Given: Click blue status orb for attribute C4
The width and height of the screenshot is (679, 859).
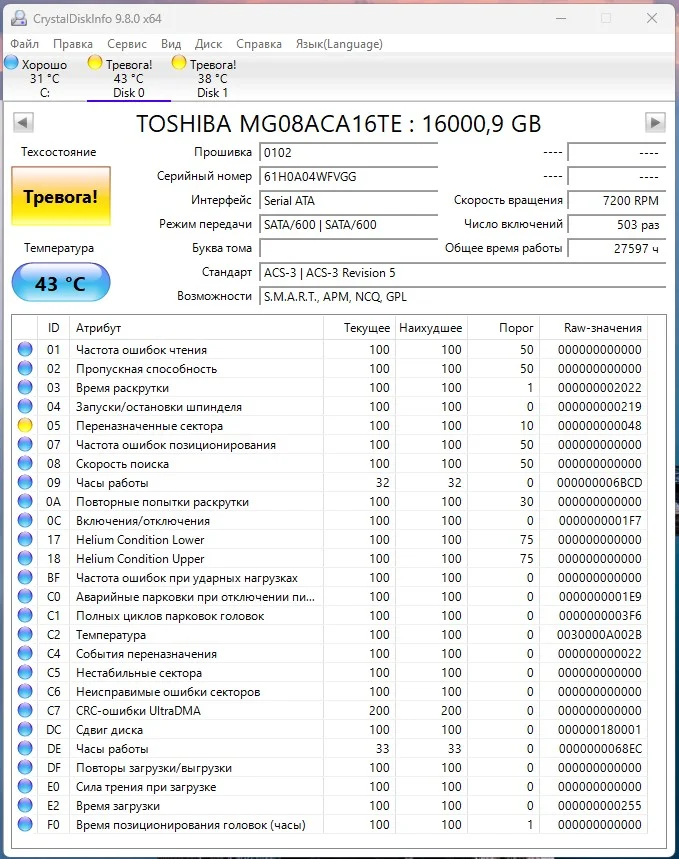Looking at the screenshot, I should [x=25, y=654].
